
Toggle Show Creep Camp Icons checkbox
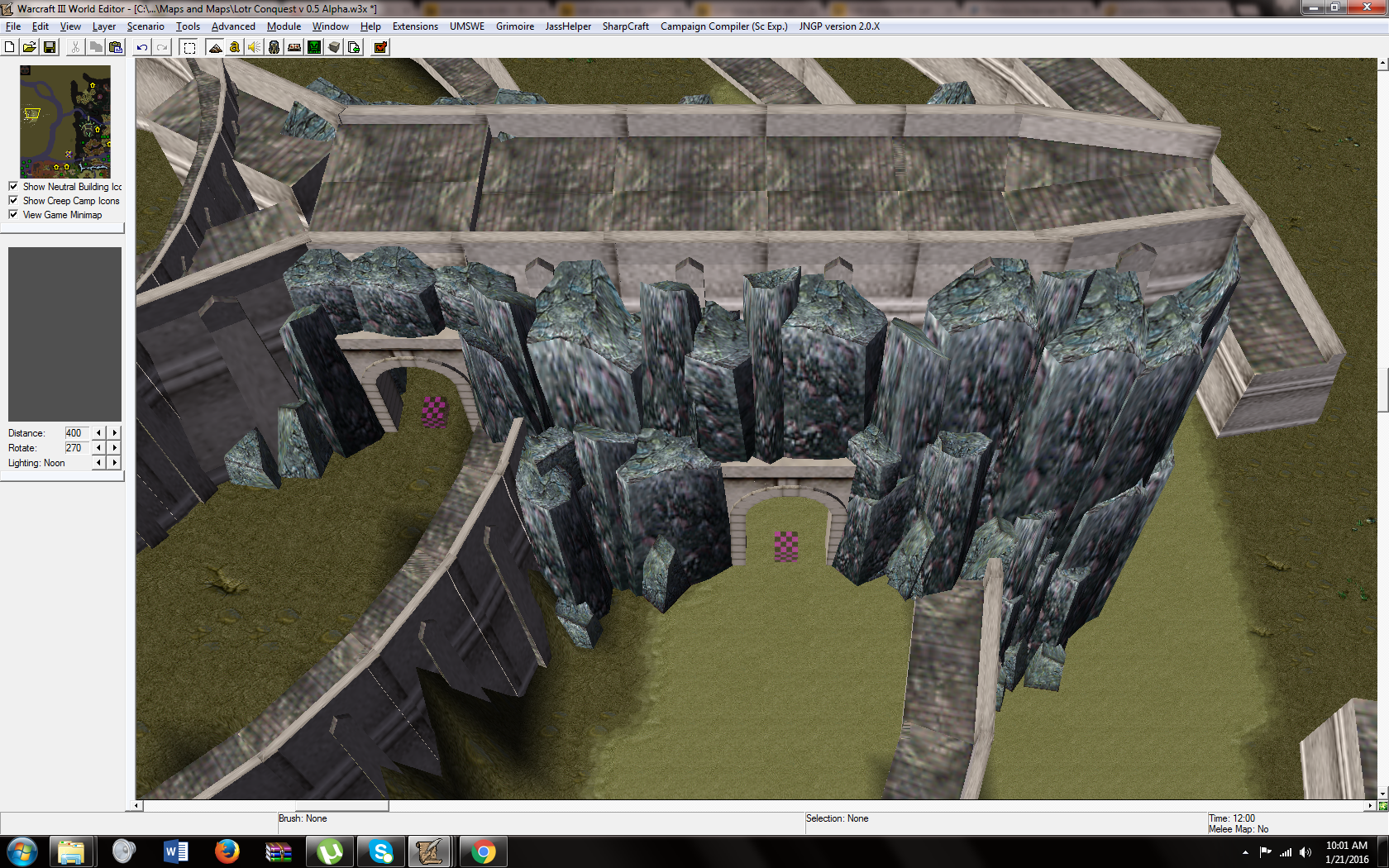pos(13,201)
